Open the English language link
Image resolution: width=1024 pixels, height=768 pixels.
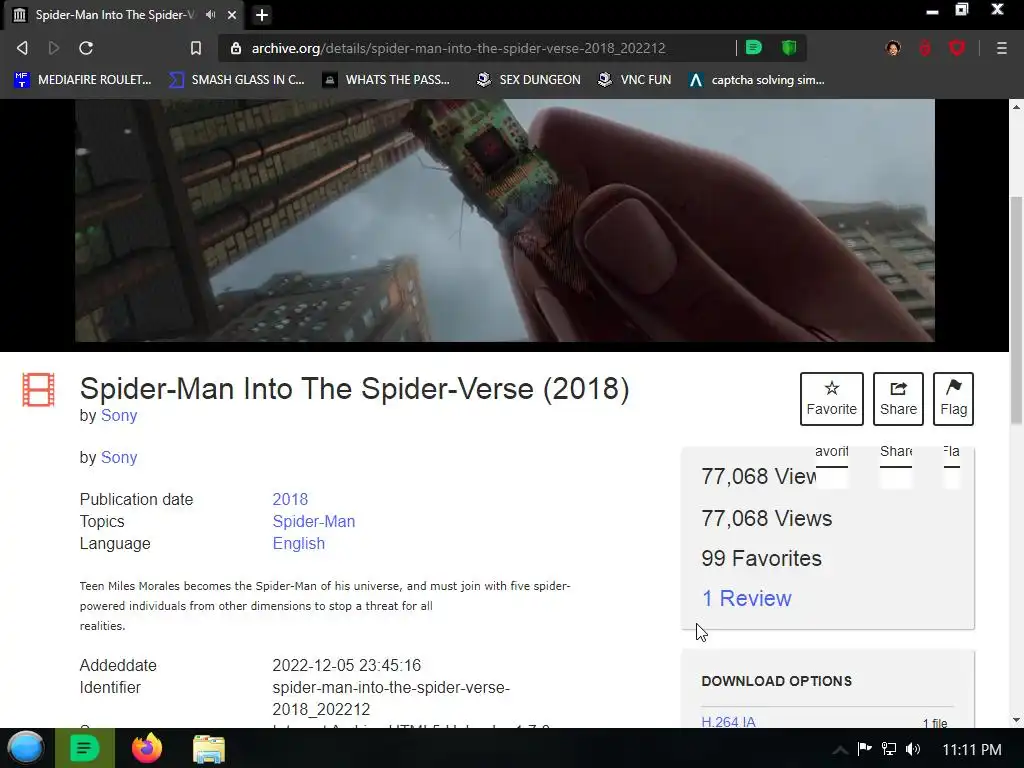tap(298, 543)
